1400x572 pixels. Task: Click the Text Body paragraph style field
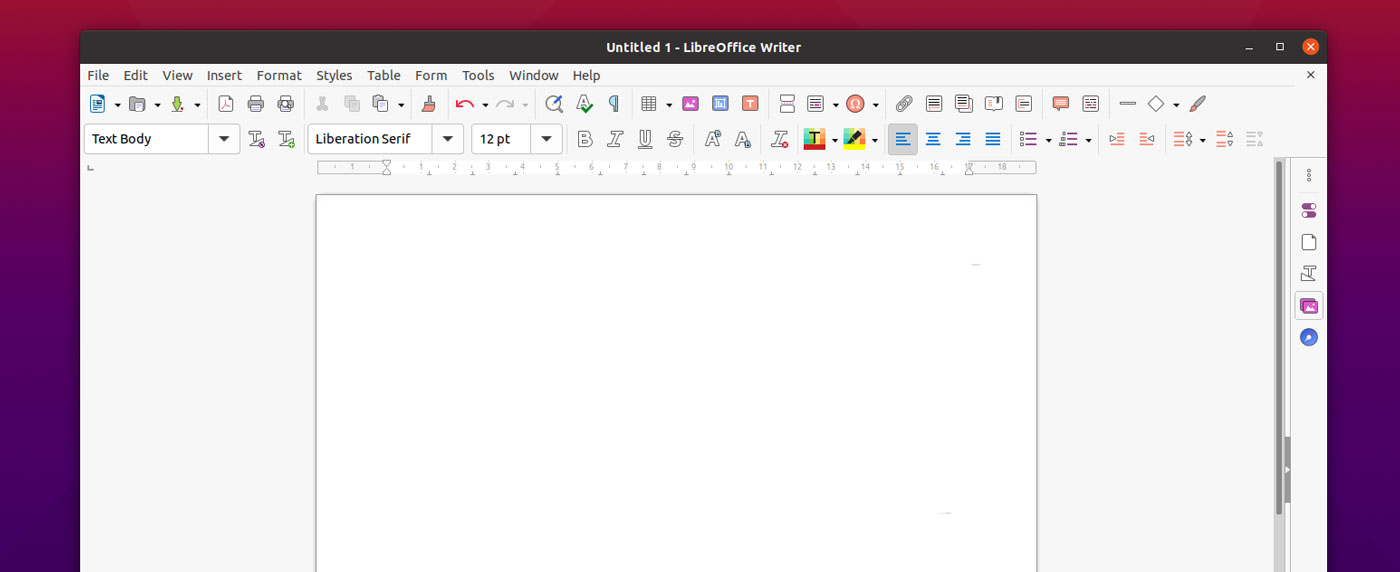[x=147, y=139]
